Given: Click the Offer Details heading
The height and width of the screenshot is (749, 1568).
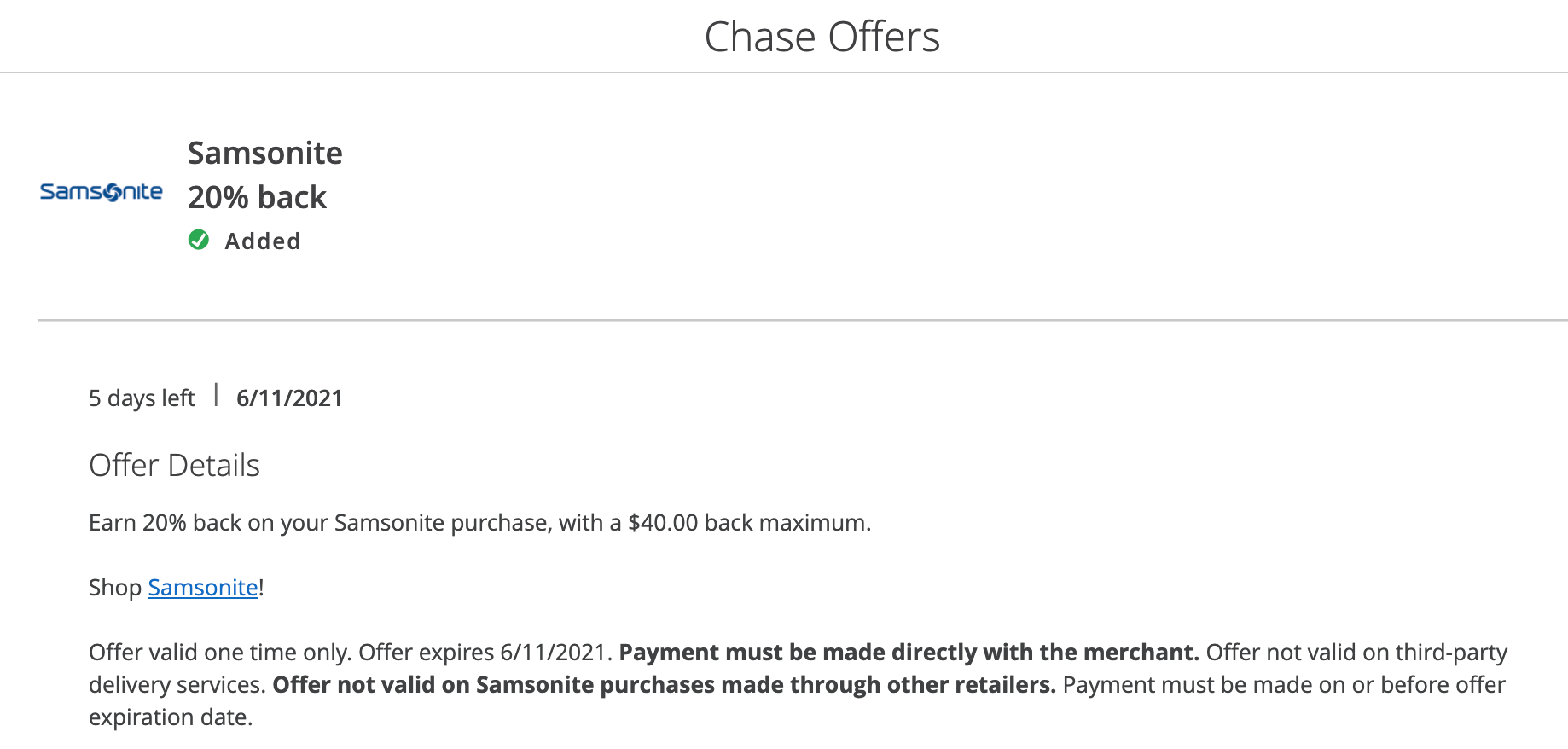Looking at the screenshot, I should pyautogui.click(x=174, y=465).
